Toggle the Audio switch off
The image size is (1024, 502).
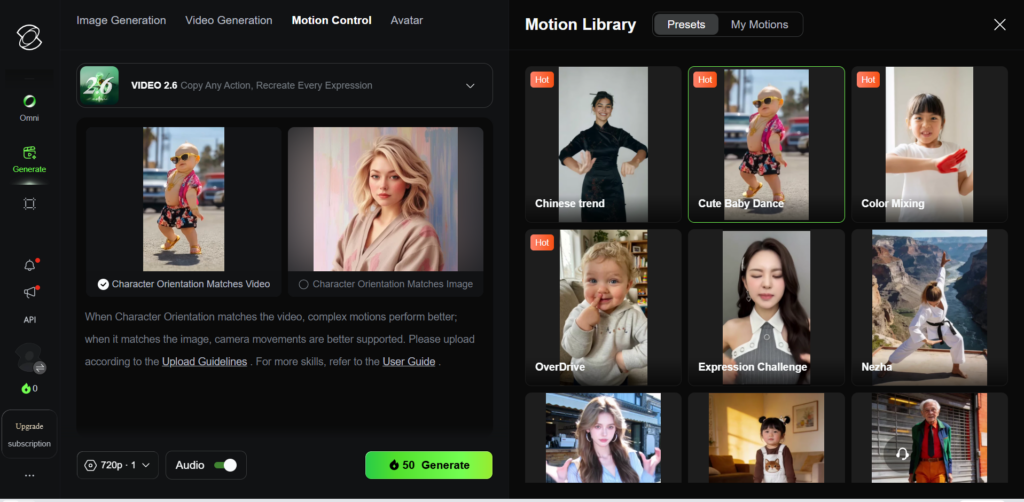coord(225,465)
